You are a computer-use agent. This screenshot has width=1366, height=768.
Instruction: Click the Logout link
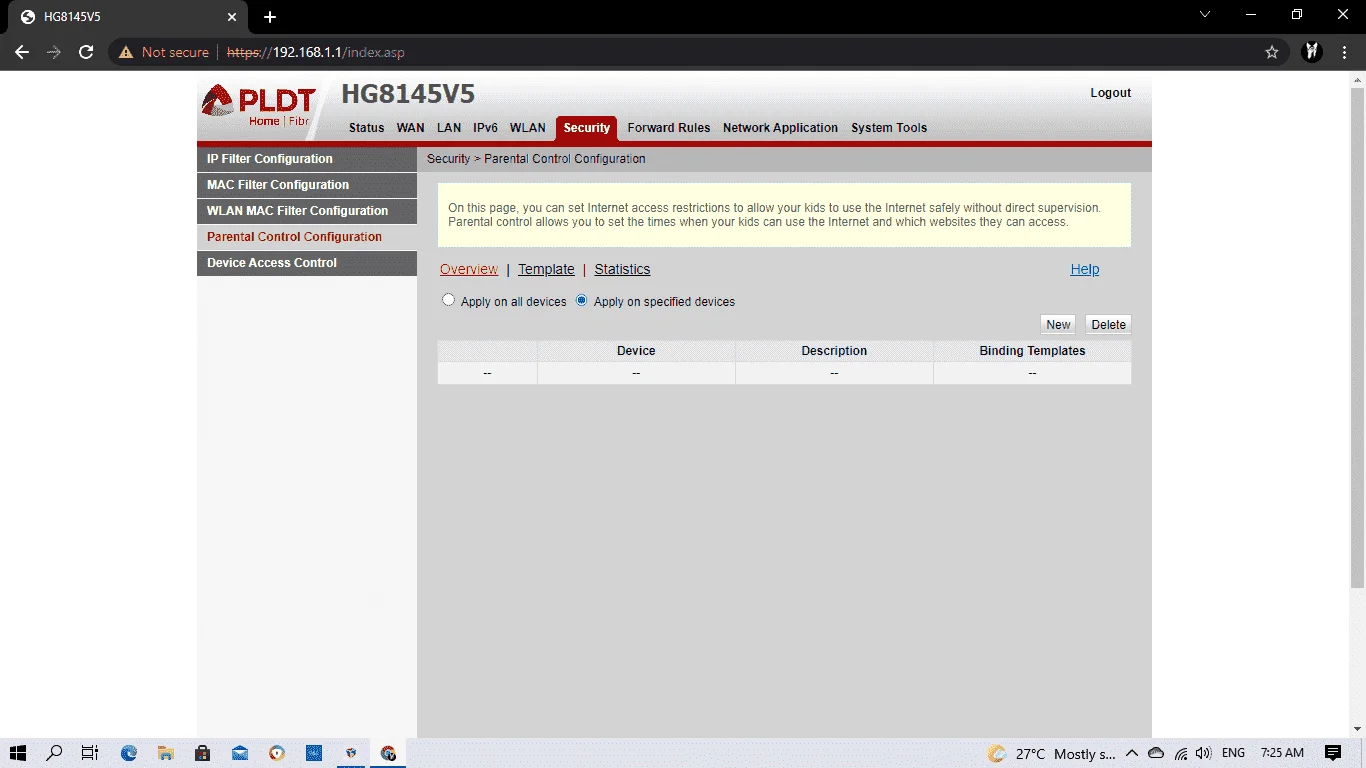coord(1110,93)
